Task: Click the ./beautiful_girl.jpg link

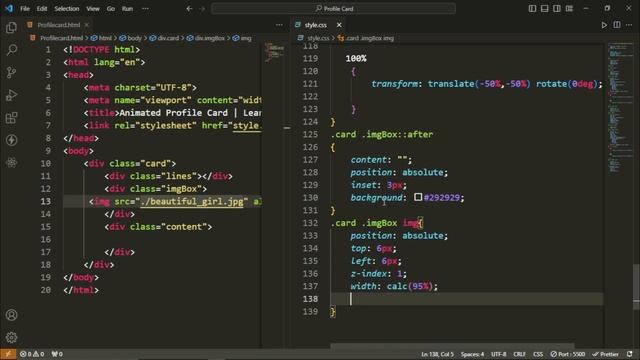Action: coord(192,201)
